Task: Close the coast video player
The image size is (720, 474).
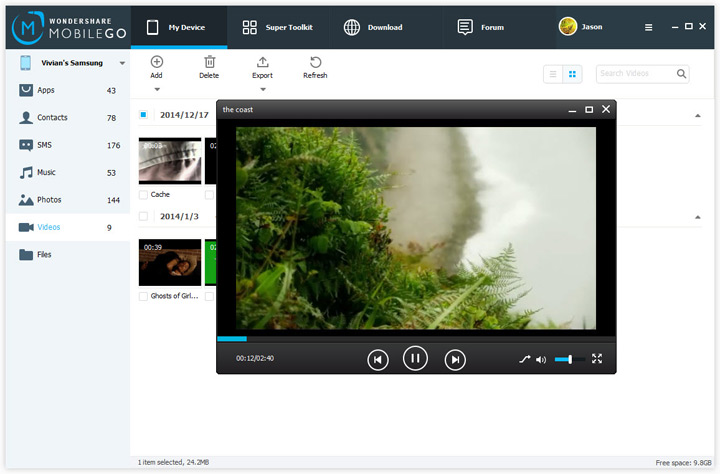Action: click(x=606, y=109)
